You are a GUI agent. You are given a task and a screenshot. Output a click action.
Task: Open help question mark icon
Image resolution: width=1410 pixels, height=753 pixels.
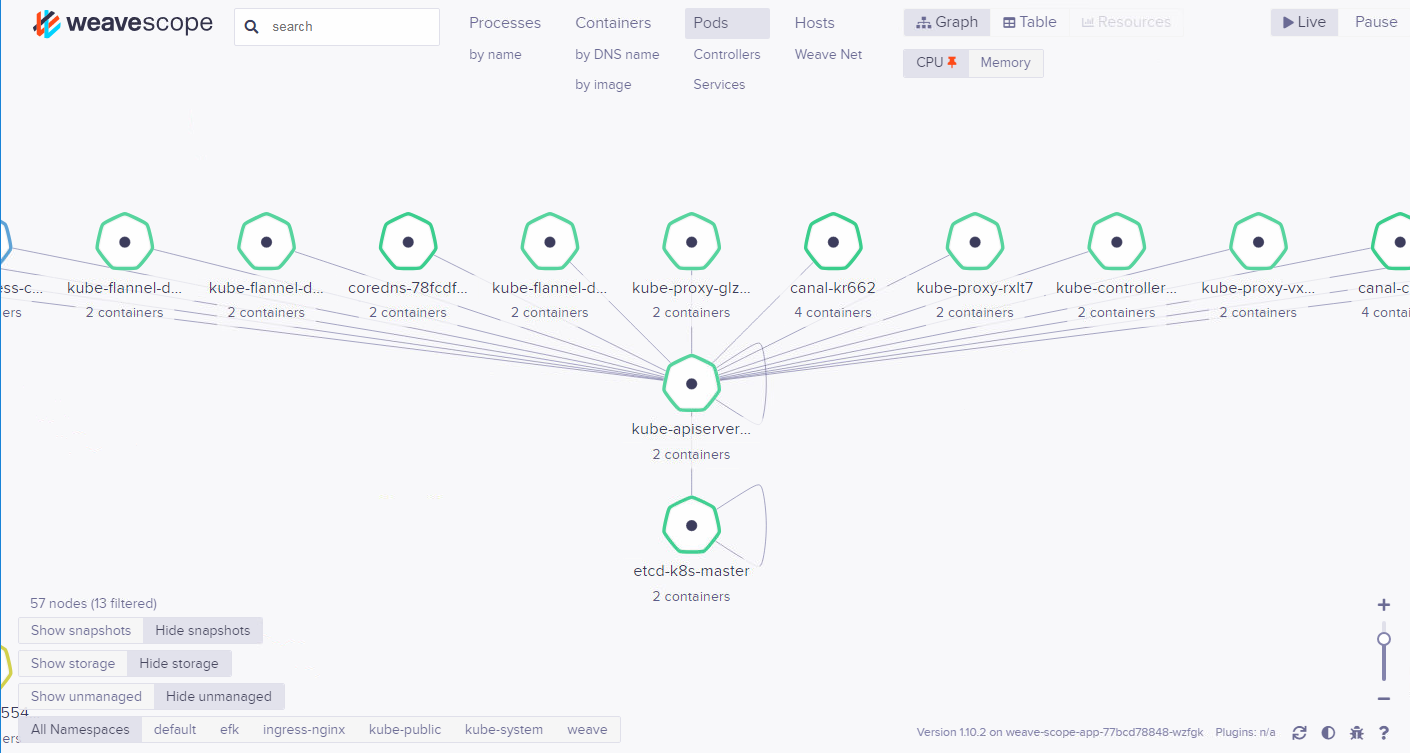click(1384, 732)
